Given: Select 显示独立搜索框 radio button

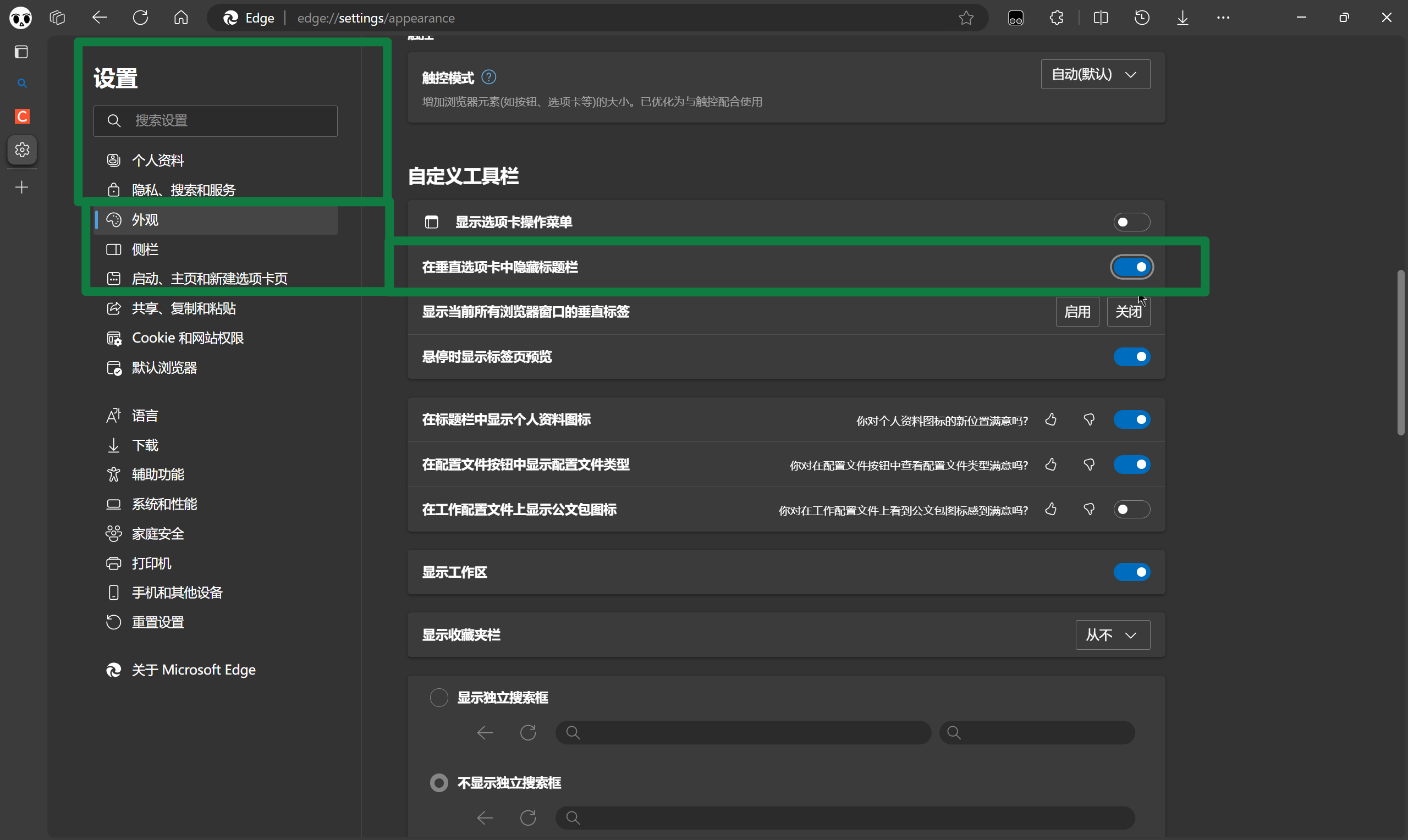Looking at the screenshot, I should [x=439, y=698].
